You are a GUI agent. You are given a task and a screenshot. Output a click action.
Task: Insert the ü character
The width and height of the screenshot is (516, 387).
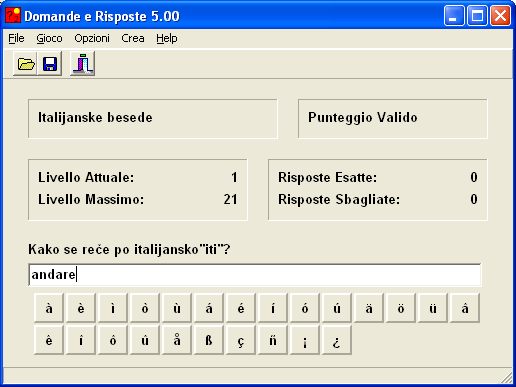point(433,308)
